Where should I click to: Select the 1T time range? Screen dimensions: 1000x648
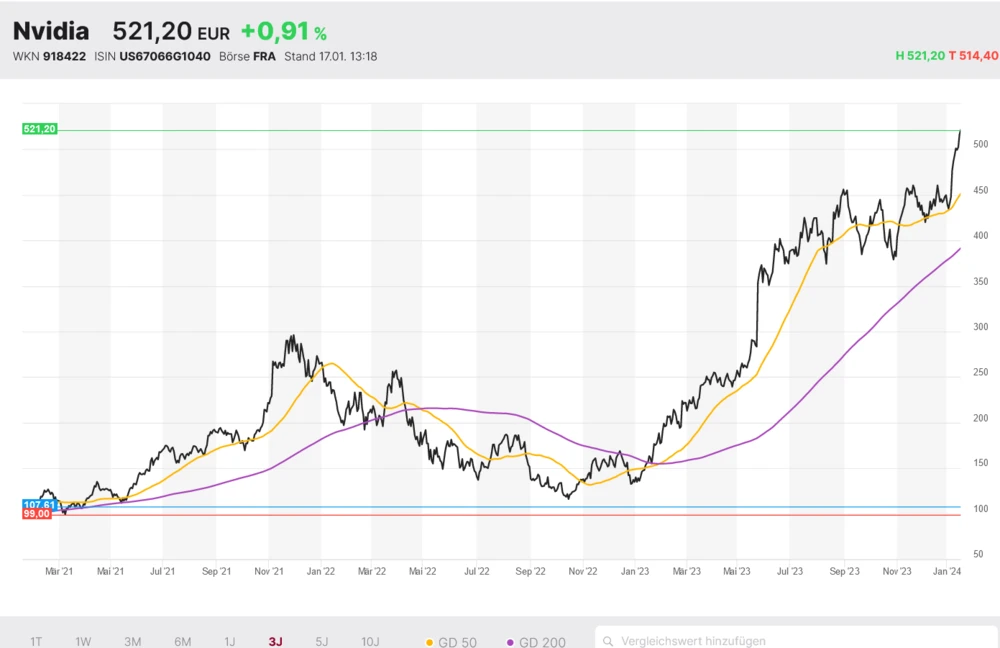click(x=36, y=641)
